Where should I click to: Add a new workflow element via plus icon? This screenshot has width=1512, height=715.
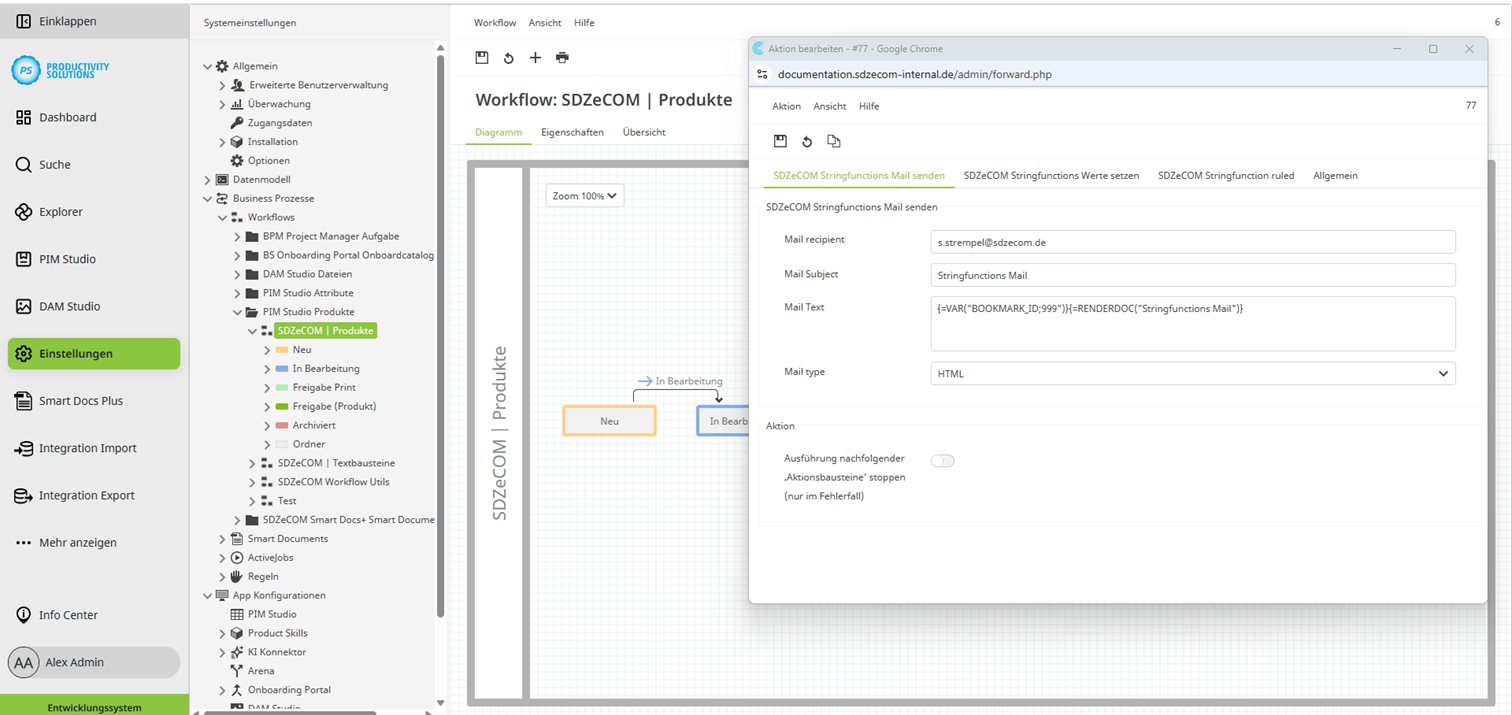click(535, 57)
